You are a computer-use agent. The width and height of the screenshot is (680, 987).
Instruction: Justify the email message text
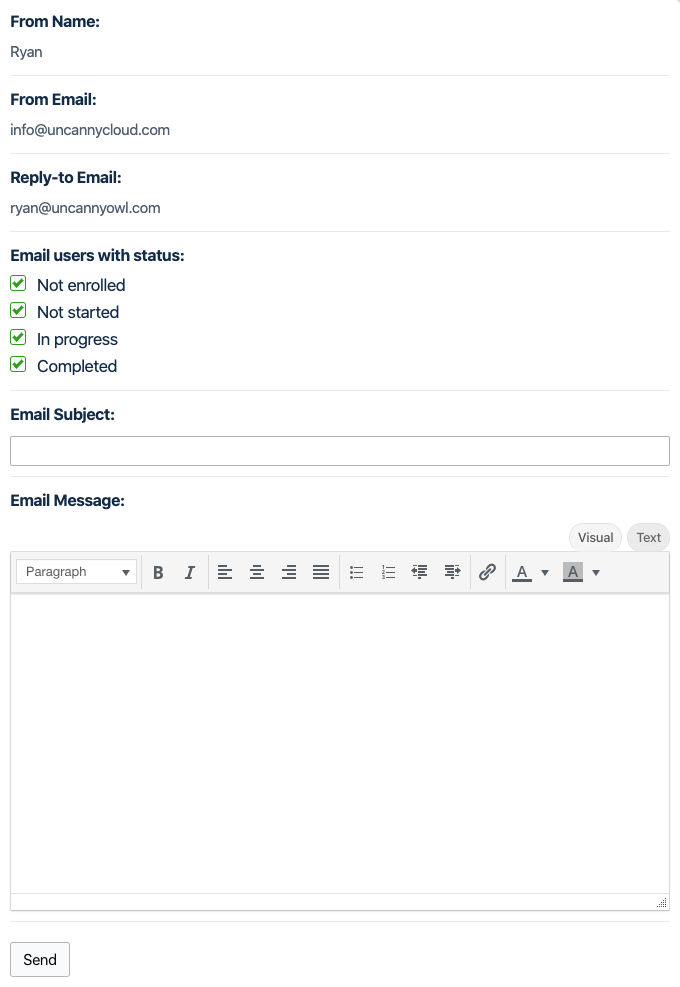pos(321,572)
